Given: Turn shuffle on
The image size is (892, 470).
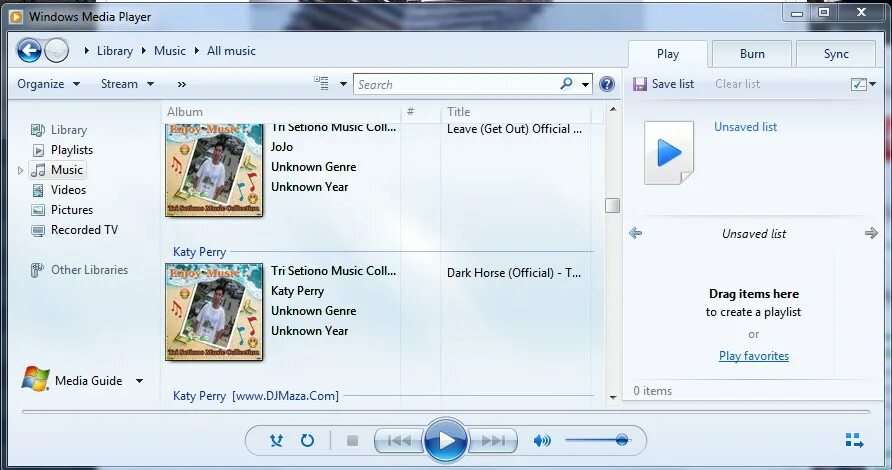Looking at the screenshot, I should [x=276, y=440].
